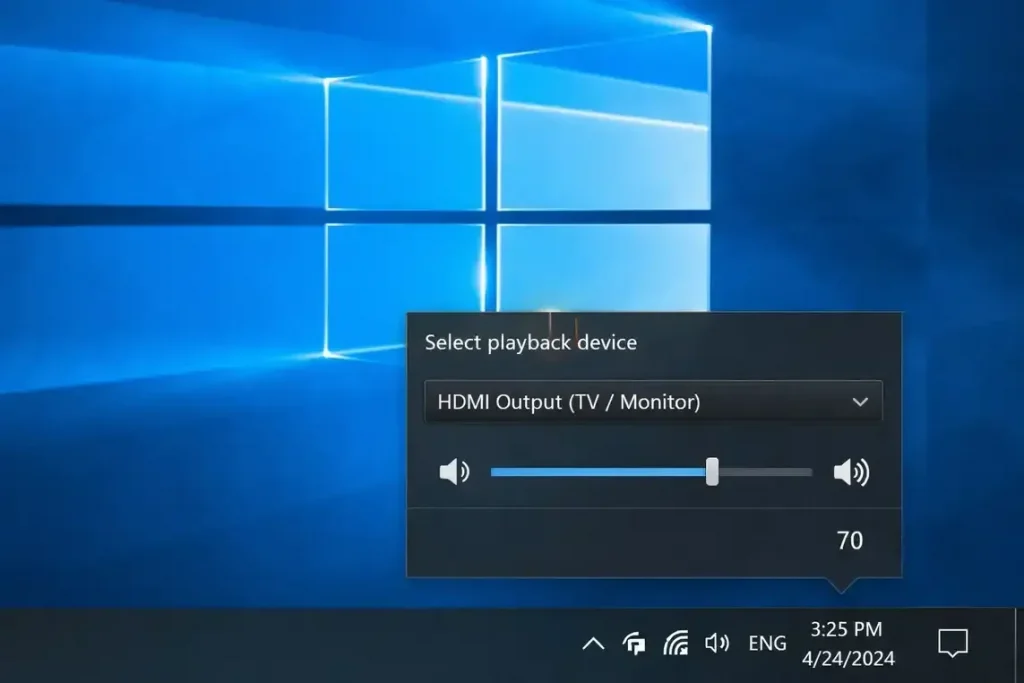Viewport: 1024px width, 683px height.
Task: Click the speaker volume icon in system tray
Action: [x=717, y=643]
